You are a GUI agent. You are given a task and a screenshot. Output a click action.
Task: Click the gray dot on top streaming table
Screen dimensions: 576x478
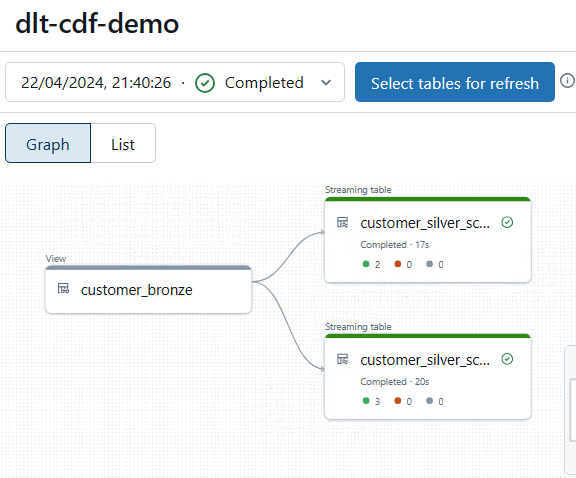click(x=429, y=264)
